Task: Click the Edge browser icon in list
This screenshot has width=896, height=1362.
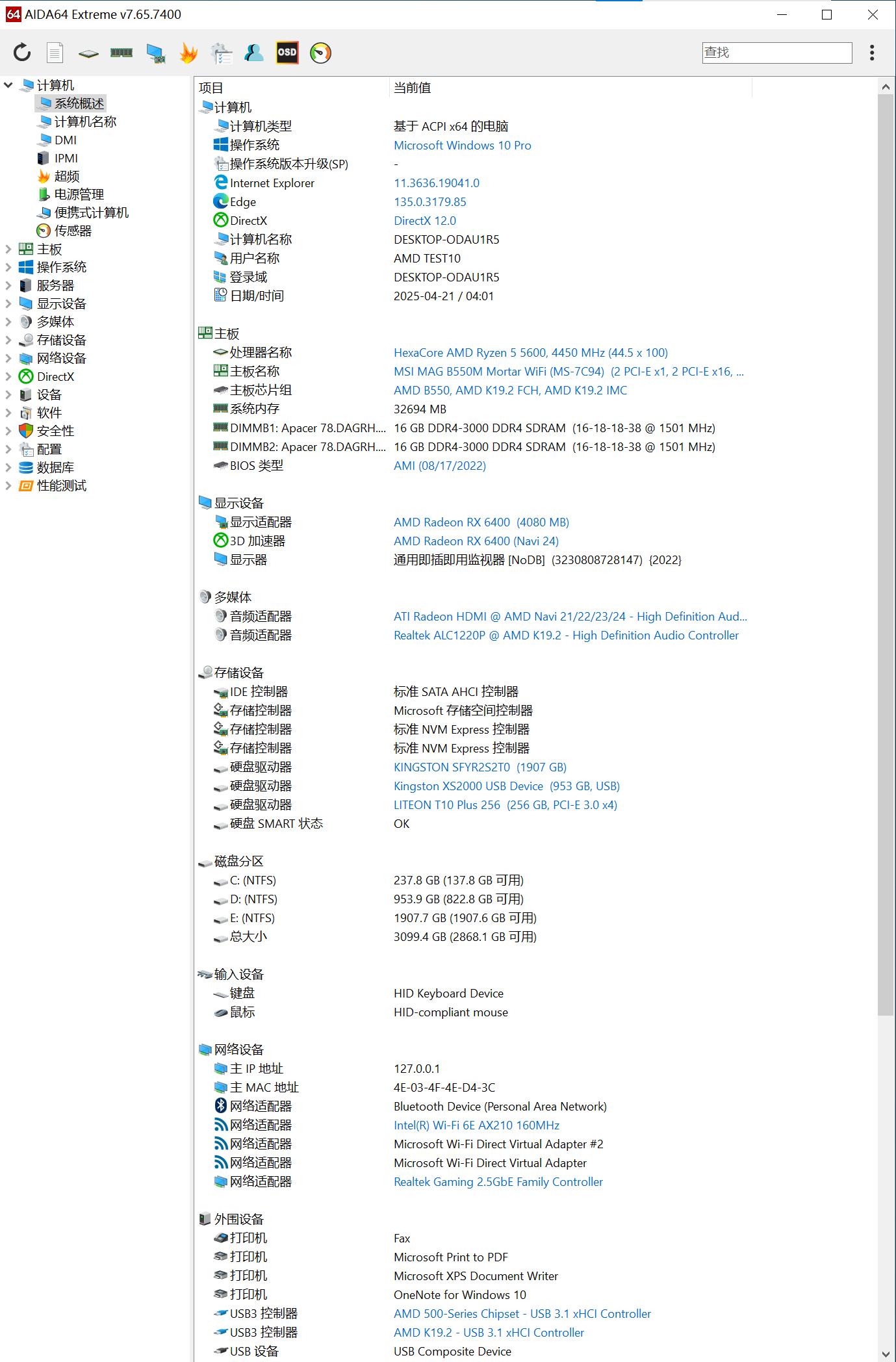Action: [221, 201]
